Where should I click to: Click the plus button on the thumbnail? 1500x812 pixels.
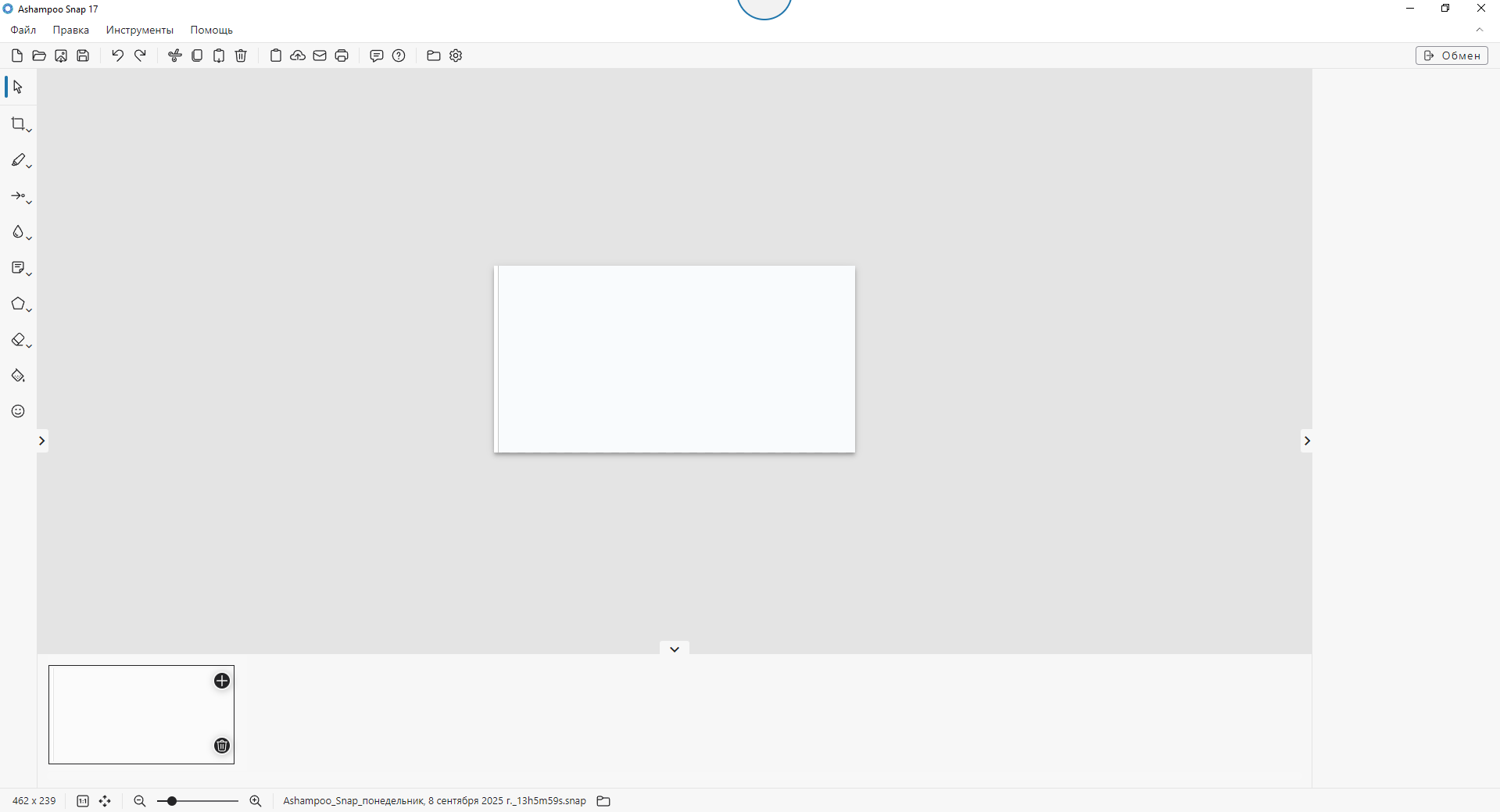click(x=222, y=681)
